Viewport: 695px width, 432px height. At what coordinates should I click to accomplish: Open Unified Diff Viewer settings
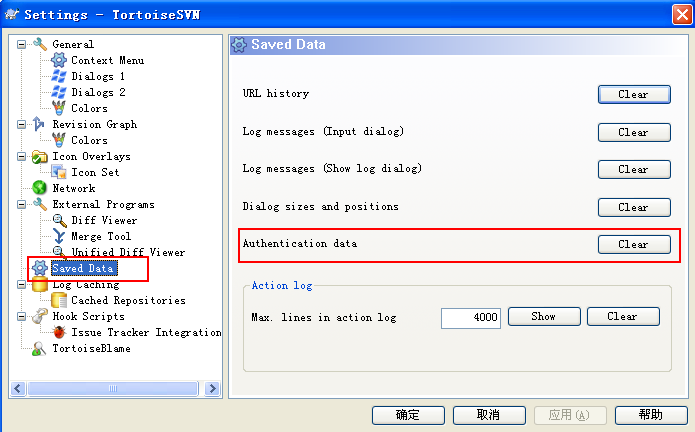128,252
